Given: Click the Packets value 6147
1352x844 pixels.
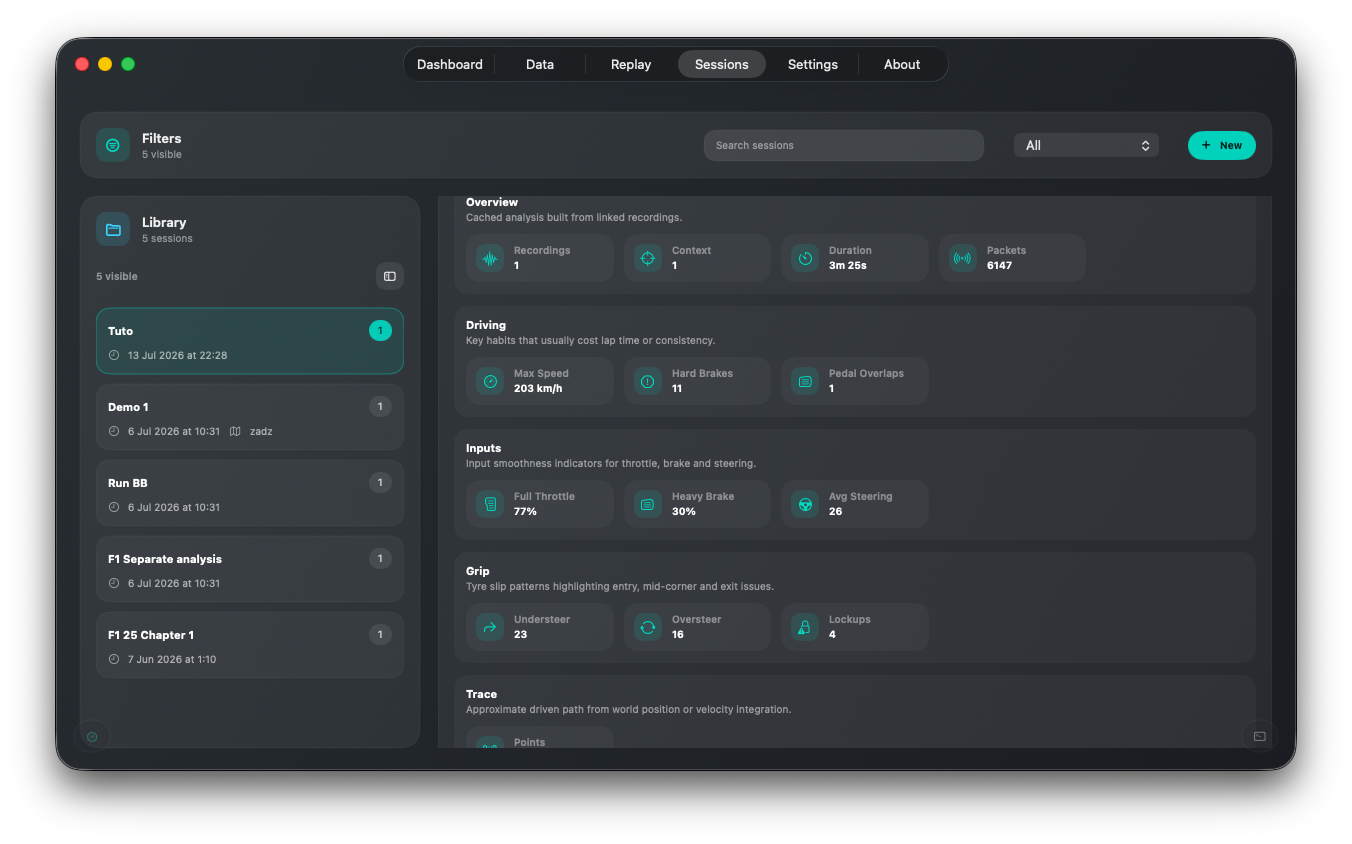Looking at the screenshot, I should (x=999, y=266).
